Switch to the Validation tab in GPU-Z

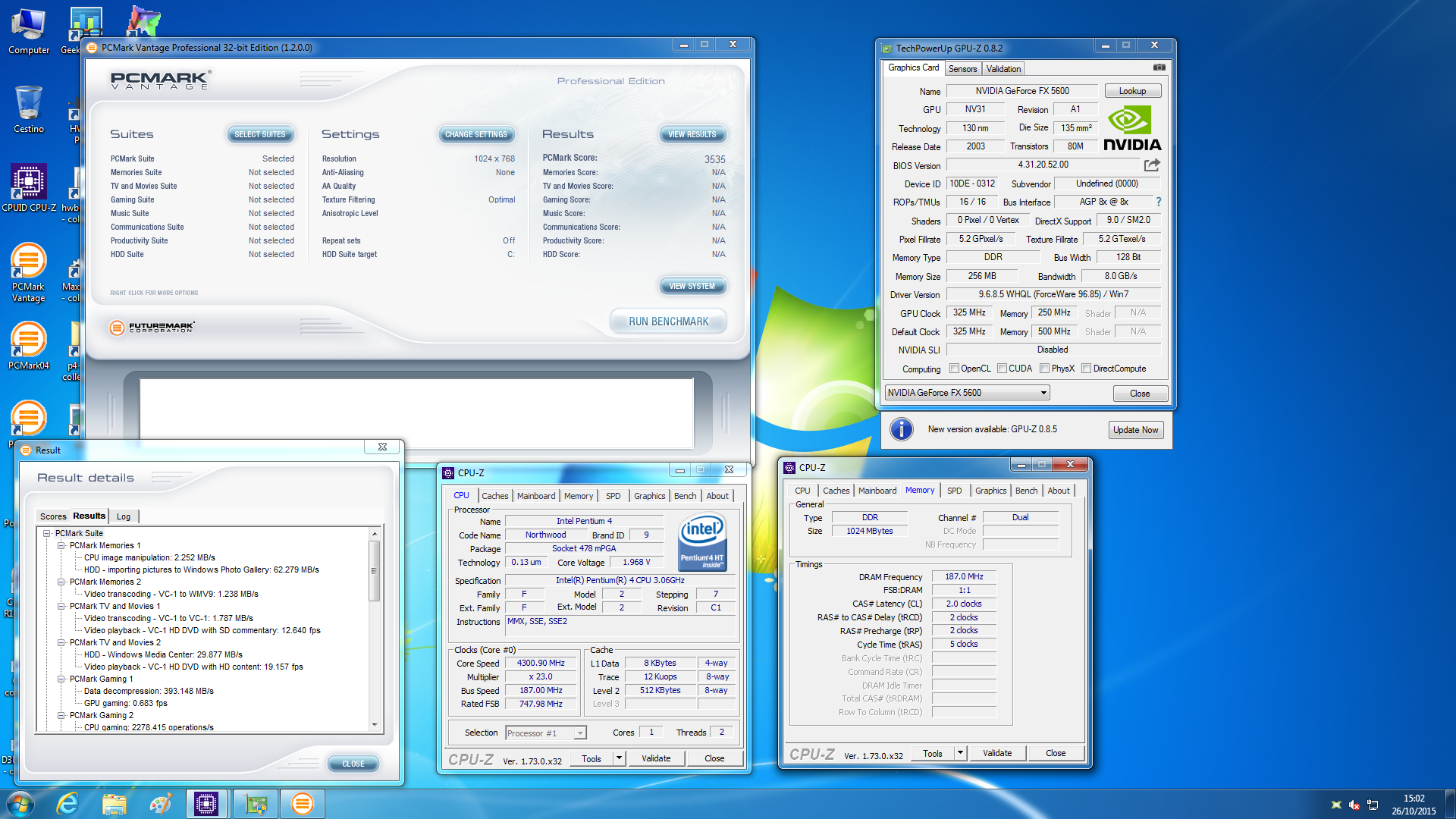point(1003,69)
